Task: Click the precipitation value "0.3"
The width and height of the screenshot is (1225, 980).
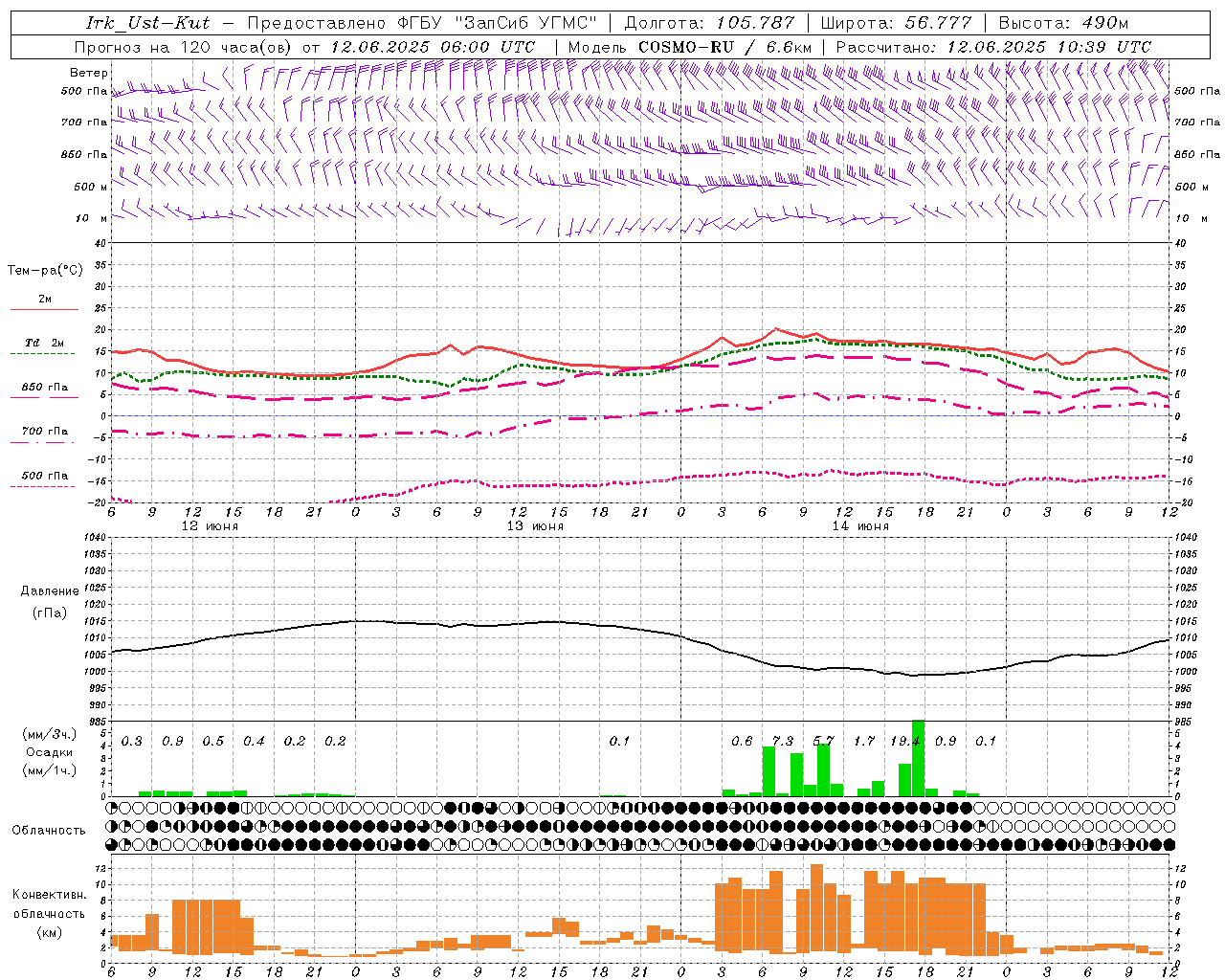Action: tap(132, 742)
